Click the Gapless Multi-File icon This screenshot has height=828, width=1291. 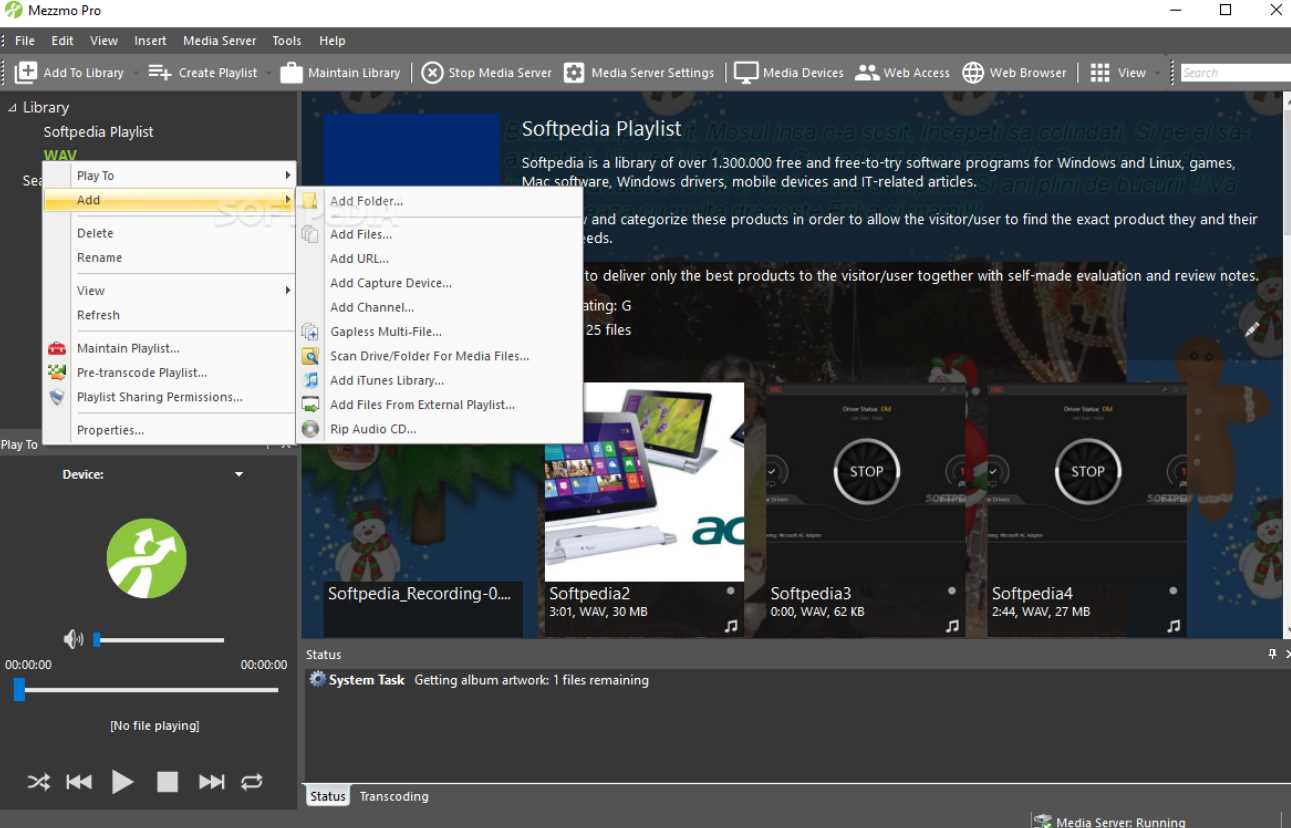(311, 332)
